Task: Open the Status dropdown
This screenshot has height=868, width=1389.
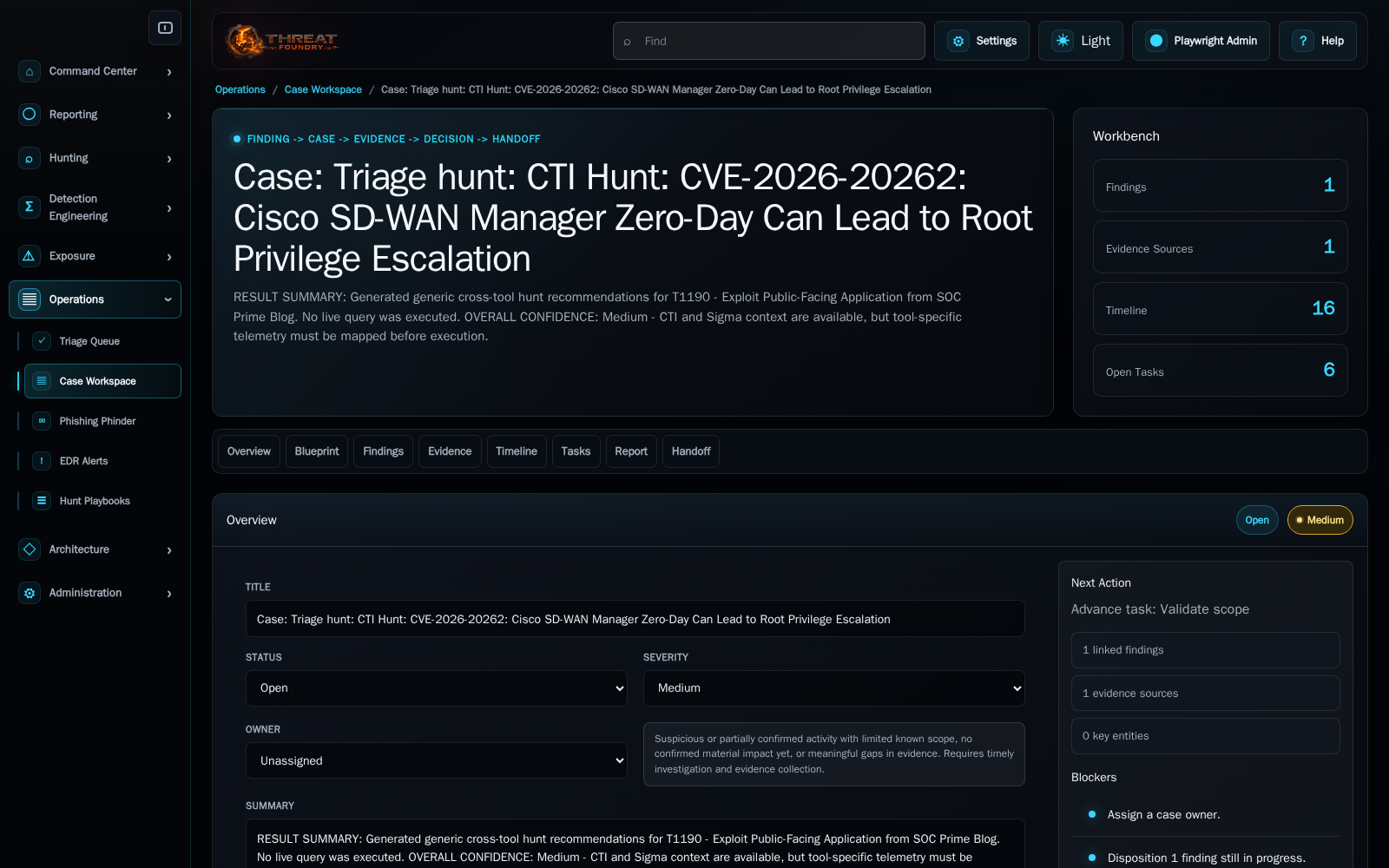Action: click(437, 688)
